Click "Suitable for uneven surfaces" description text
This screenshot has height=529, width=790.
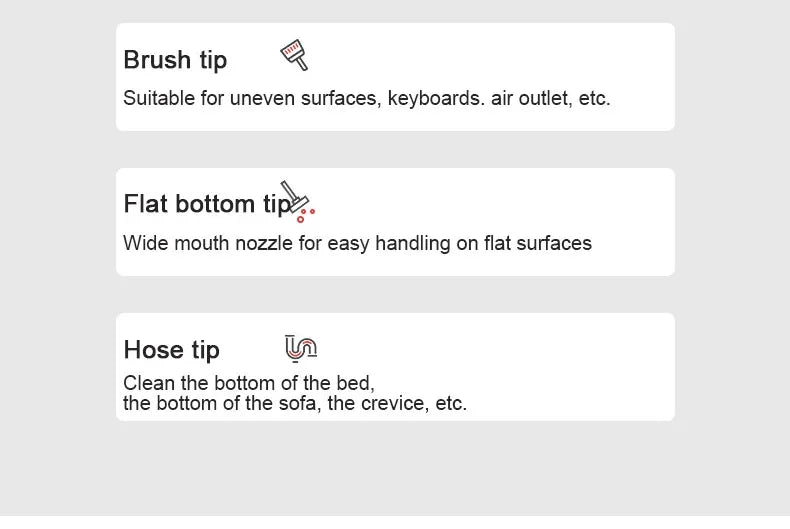pos(250,99)
